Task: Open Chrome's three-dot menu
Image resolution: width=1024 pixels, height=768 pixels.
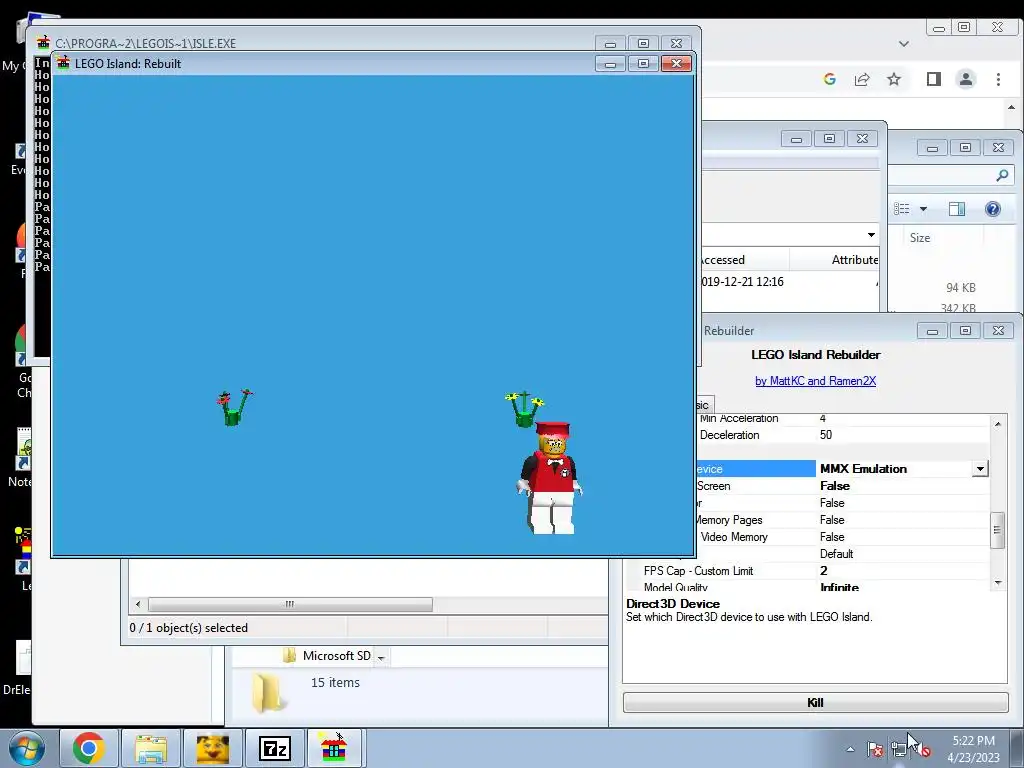Action: [998, 79]
